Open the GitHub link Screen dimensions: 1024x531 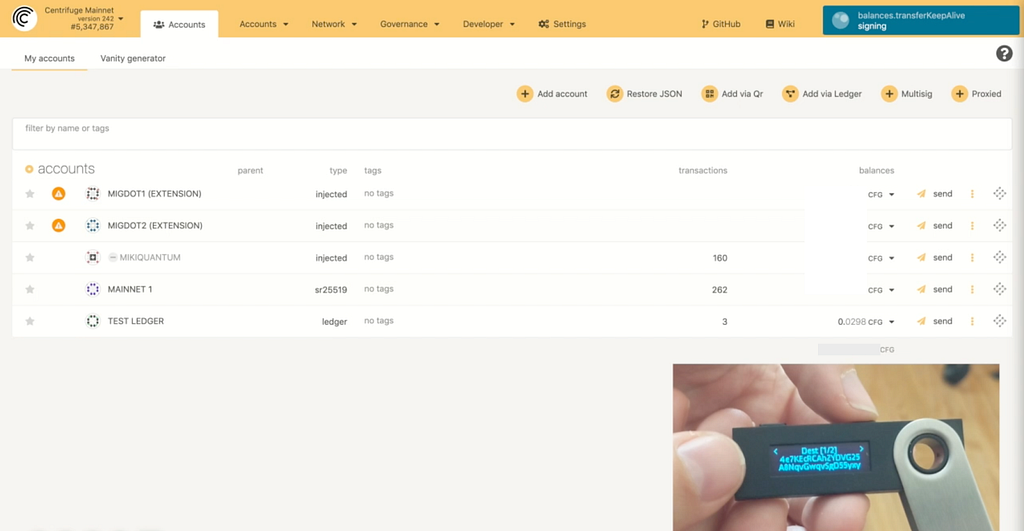click(721, 24)
